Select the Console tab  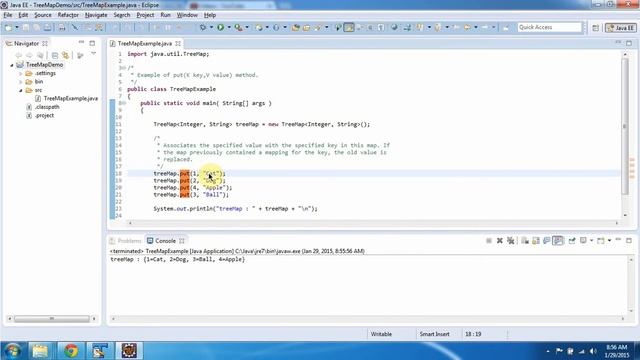[x=165, y=241]
